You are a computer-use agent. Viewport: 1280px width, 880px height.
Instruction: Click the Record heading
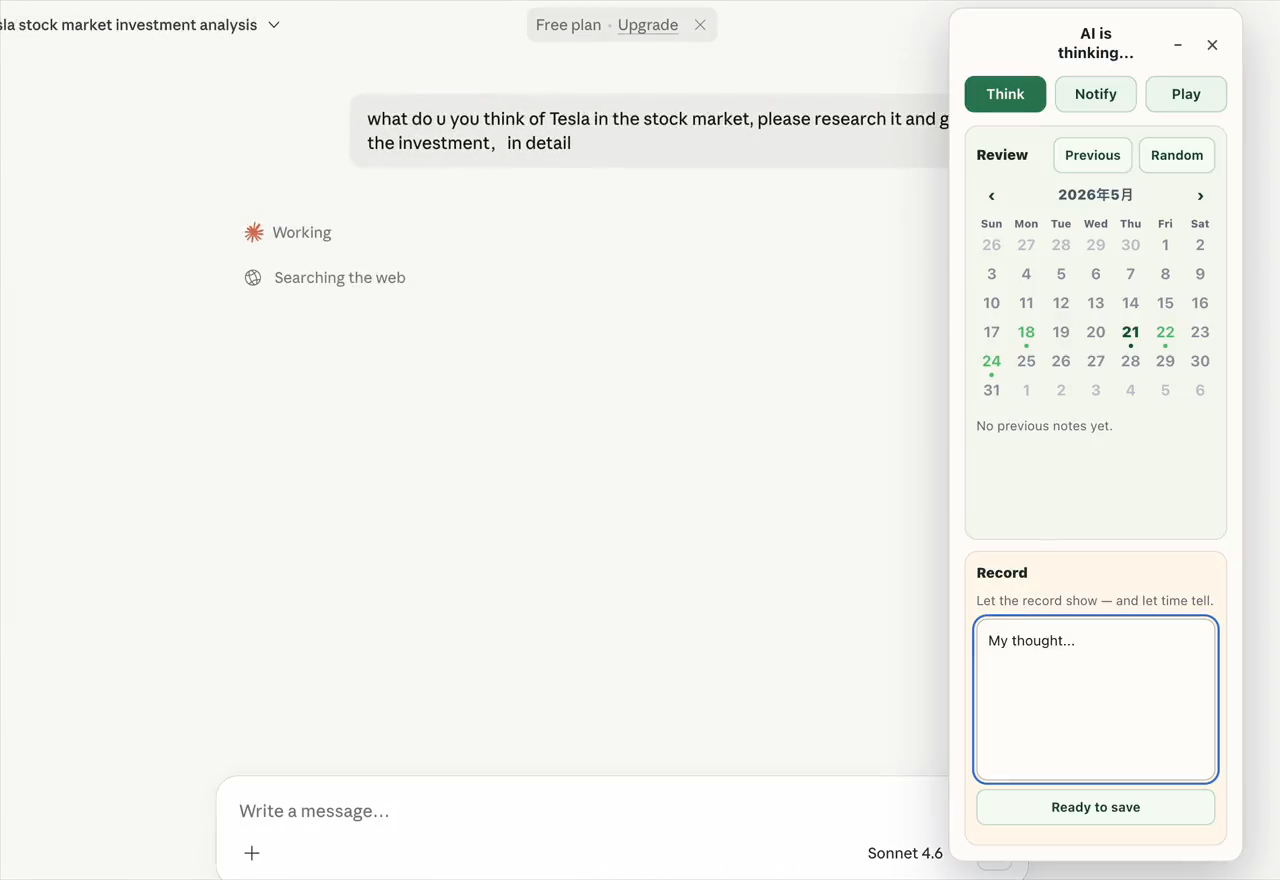[x=1002, y=573]
